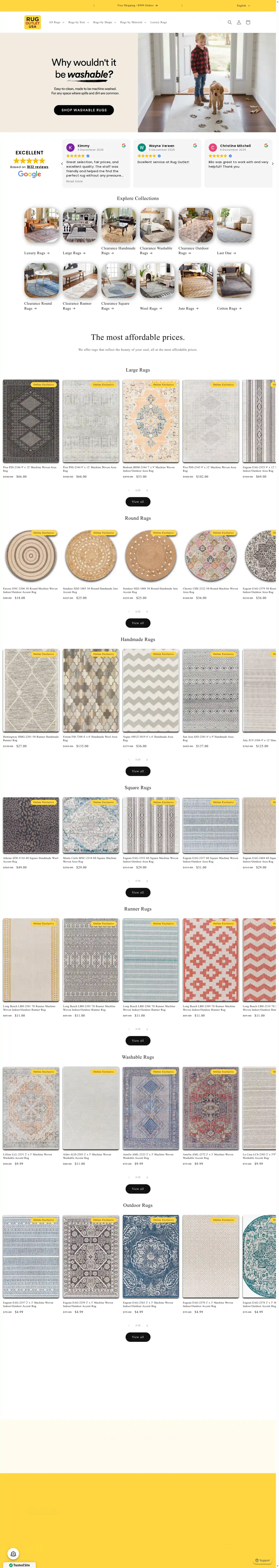Open the Rugs by Shape menu

105,23
